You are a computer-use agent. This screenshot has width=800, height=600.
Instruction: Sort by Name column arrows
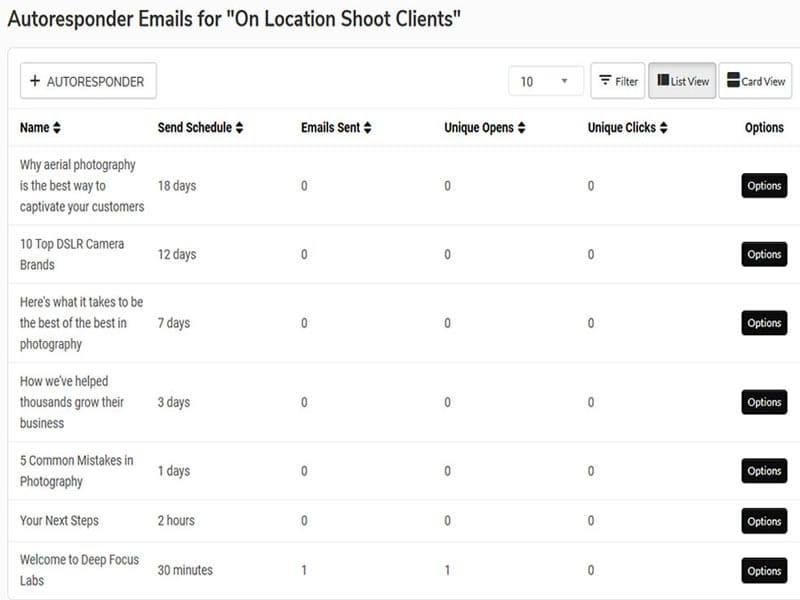point(56,128)
